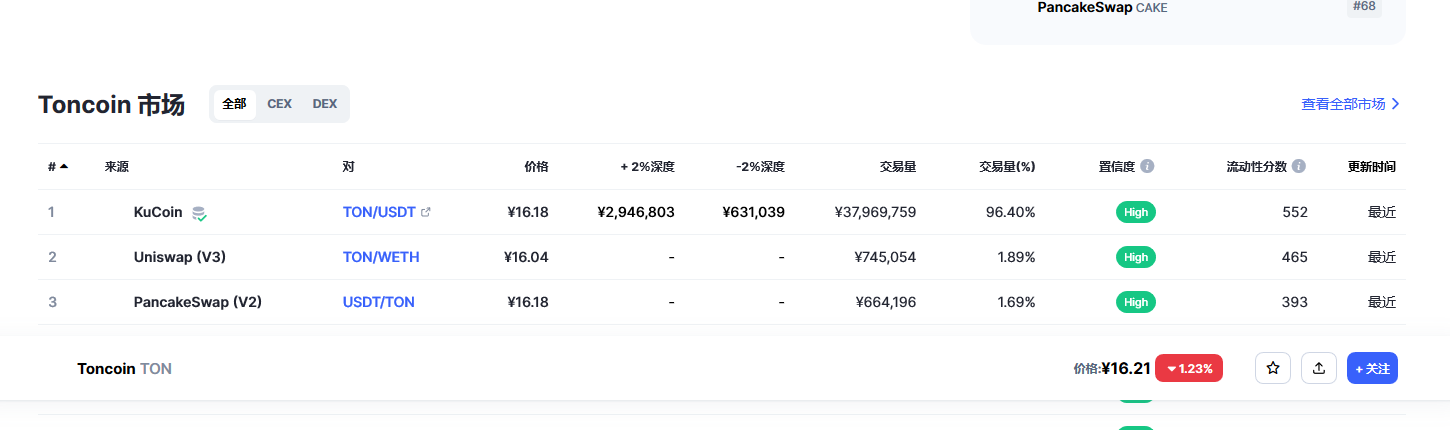Open the TON/WETH pair link
Screen dimensions: 1450x430
381,257
